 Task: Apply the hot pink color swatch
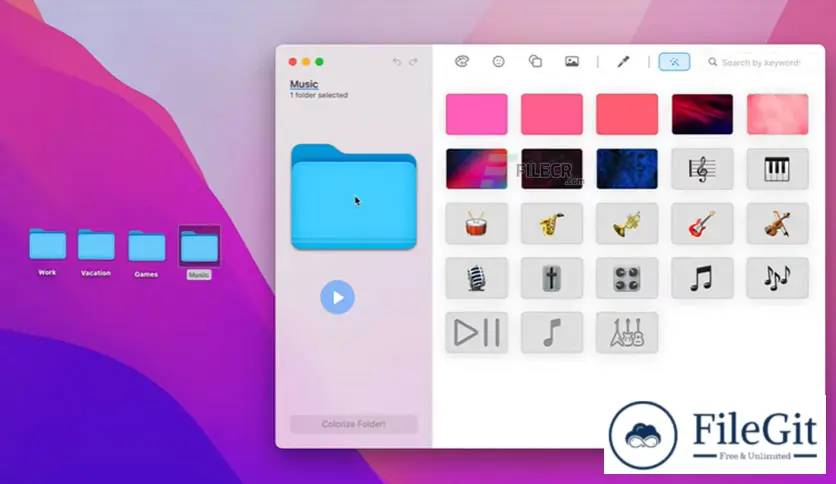[x=476, y=114]
